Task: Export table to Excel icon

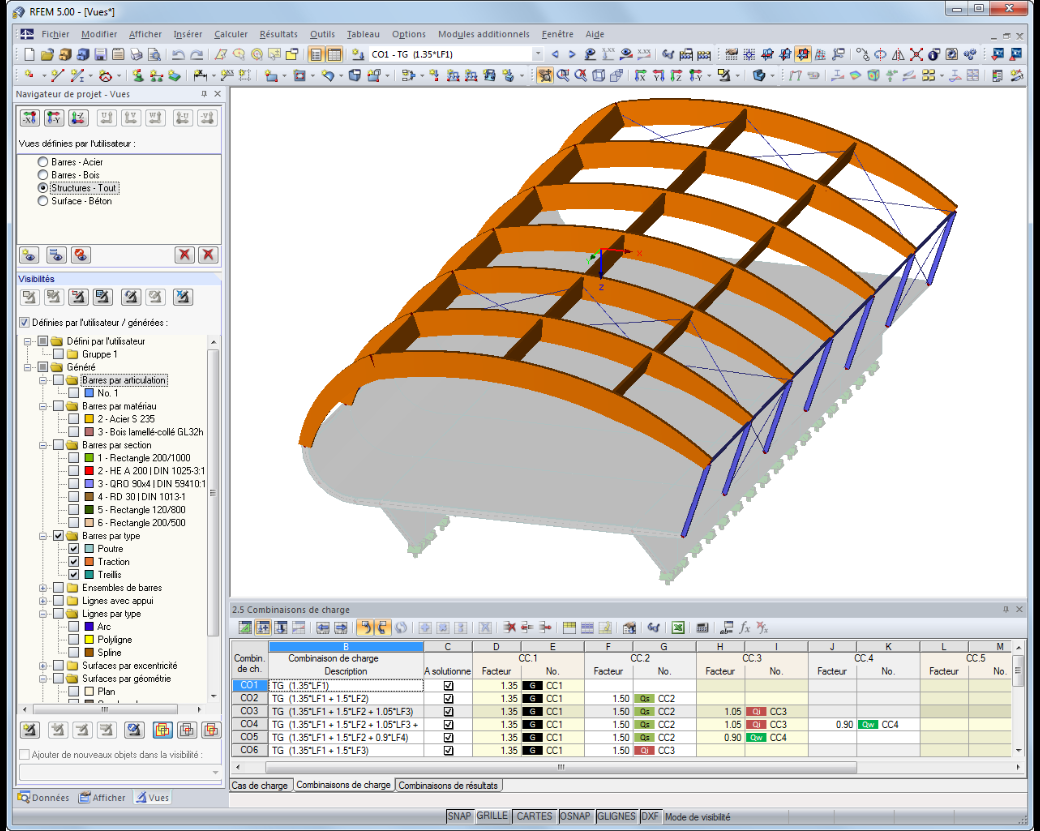Action: click(x=677, y=627)
